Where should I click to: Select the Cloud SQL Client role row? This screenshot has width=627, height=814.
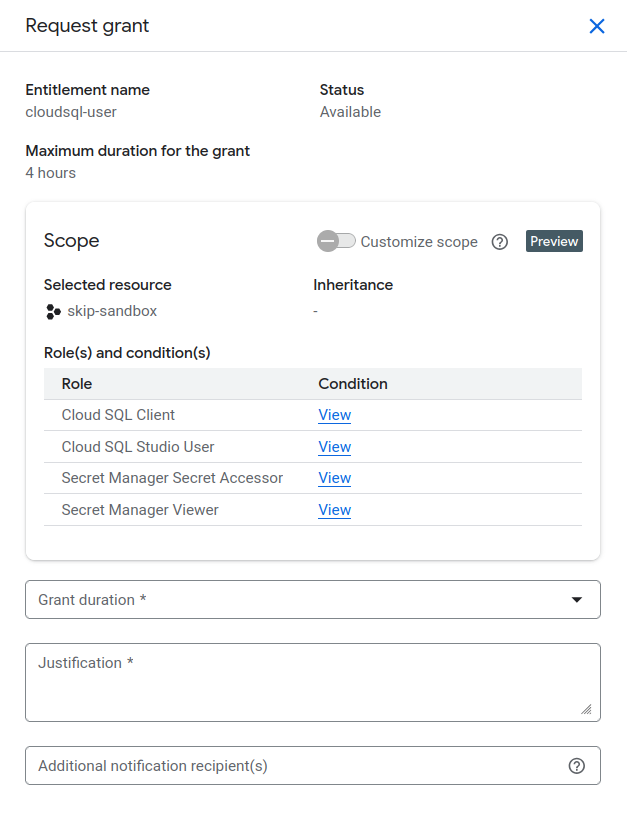[x=118, y=415]
